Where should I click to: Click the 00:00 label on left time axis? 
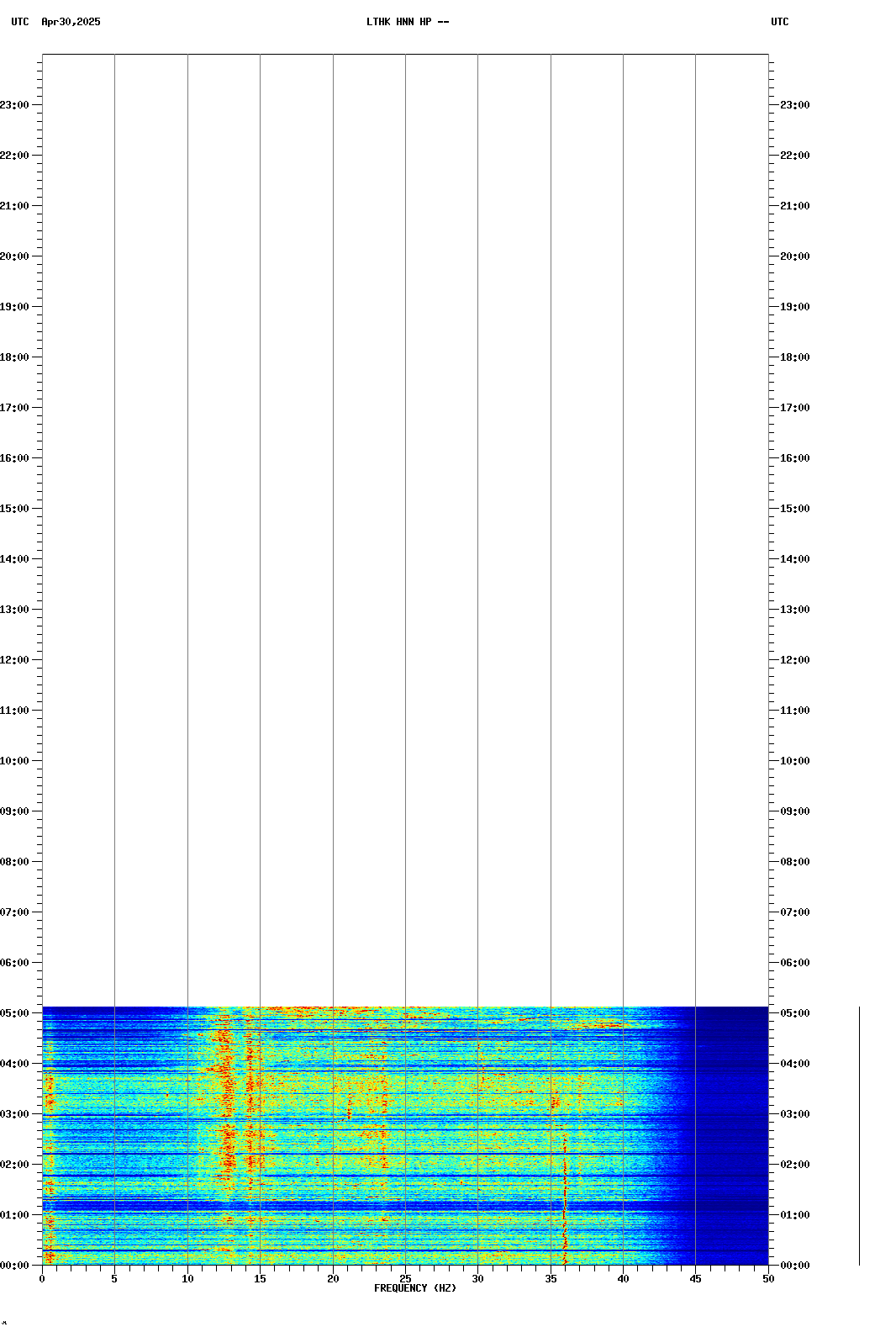coord(14,1266)
